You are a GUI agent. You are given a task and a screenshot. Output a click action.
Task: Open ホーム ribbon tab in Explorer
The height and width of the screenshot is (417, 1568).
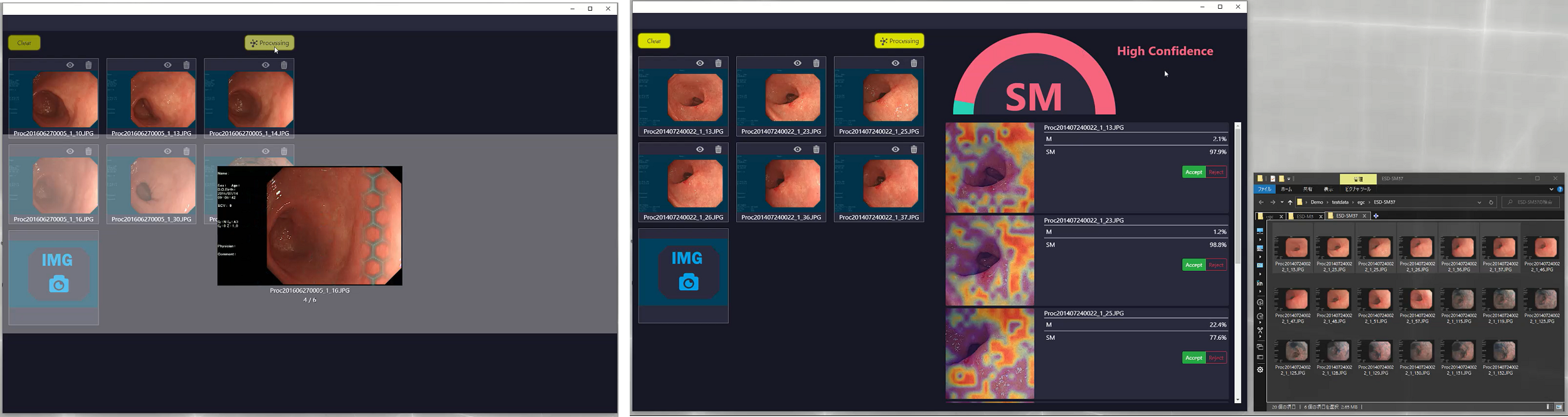point(1286,189)
